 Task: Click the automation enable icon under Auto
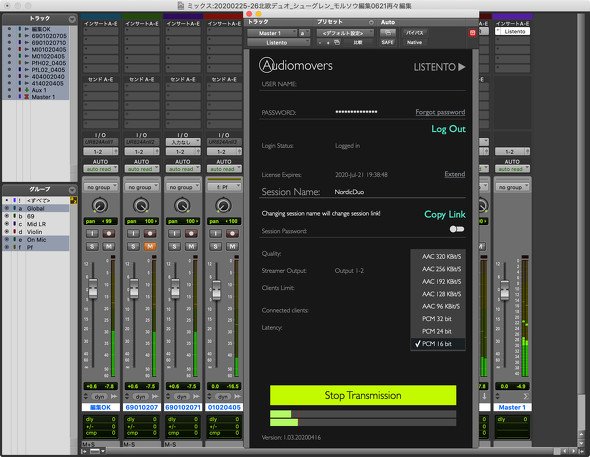coord(388,33)
